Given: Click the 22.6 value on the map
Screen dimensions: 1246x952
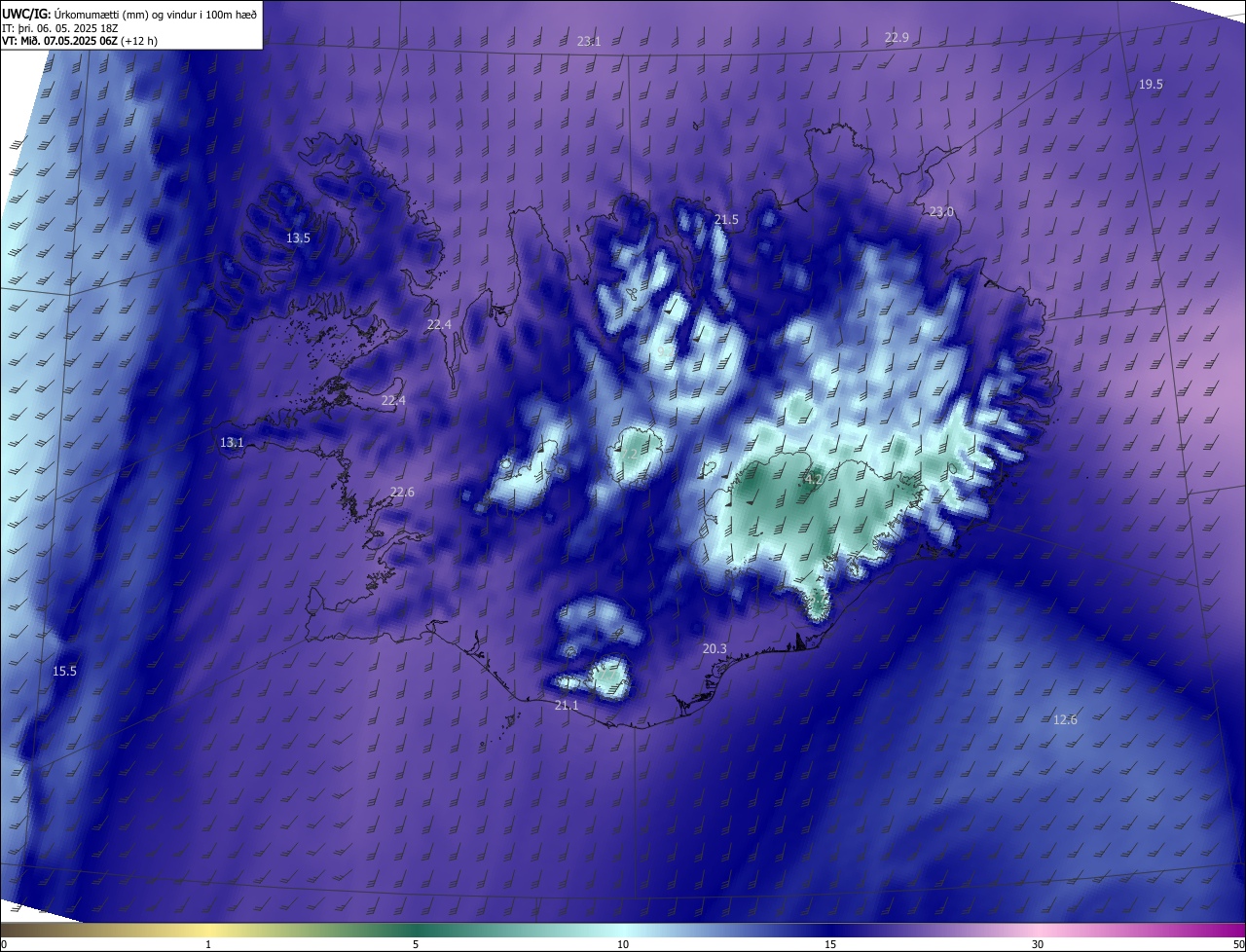Looking at the screenshot, I should (402, 493).
